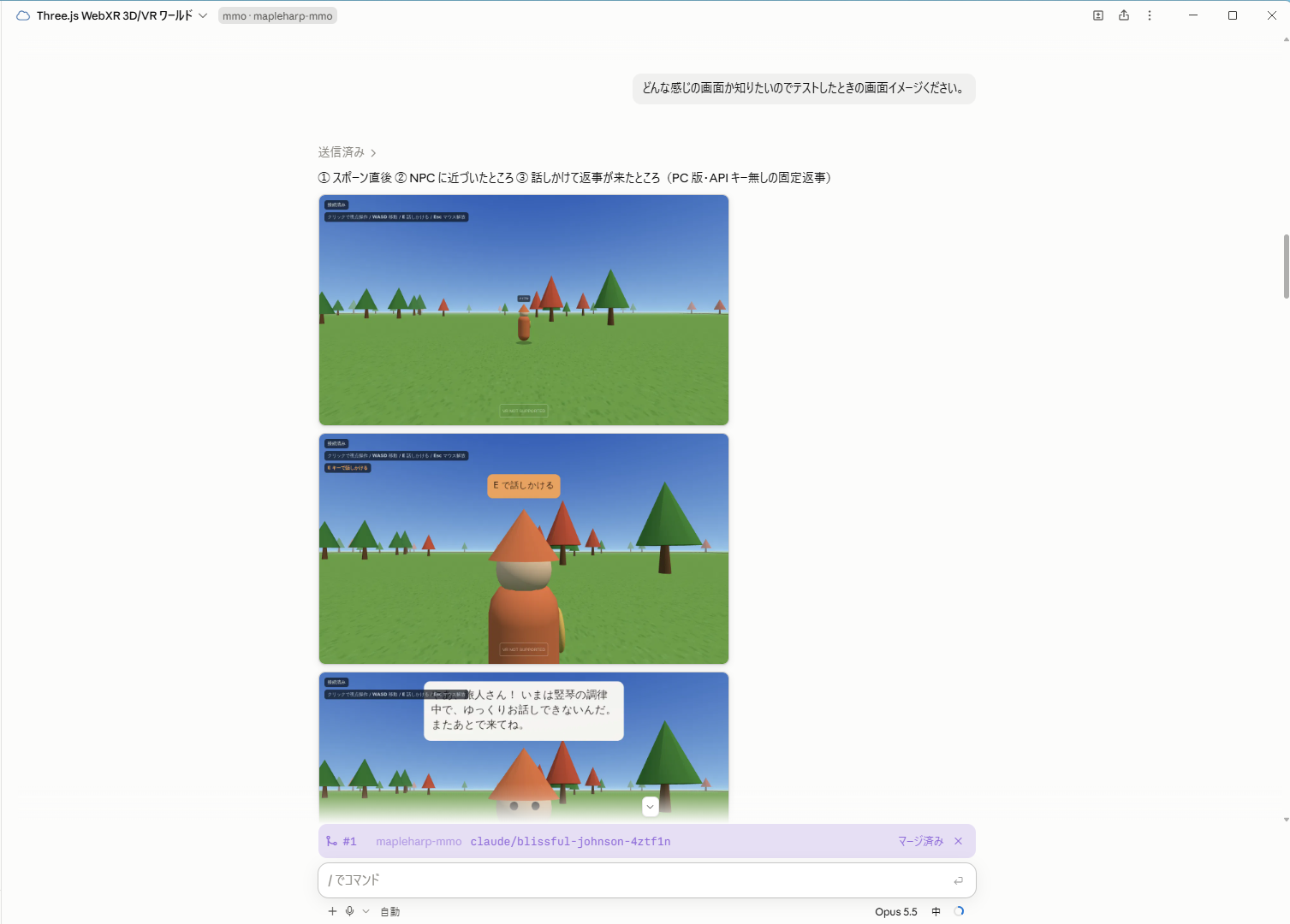The height and width of the screenshot is (924, 1290).
Task: Click the mapleharp-mmo repo name in the PR bar
Action: coord(419,842)
